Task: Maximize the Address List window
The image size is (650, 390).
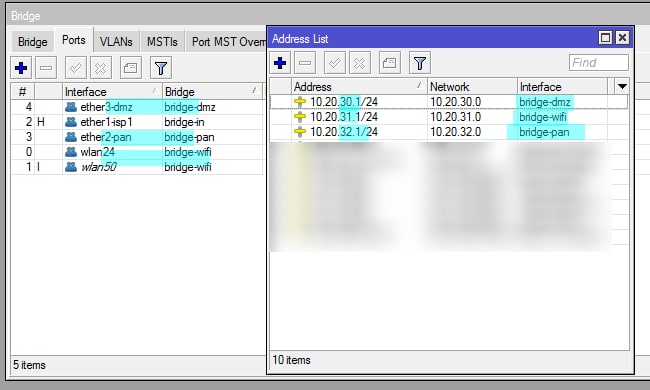Action: [x=605, y=38]
